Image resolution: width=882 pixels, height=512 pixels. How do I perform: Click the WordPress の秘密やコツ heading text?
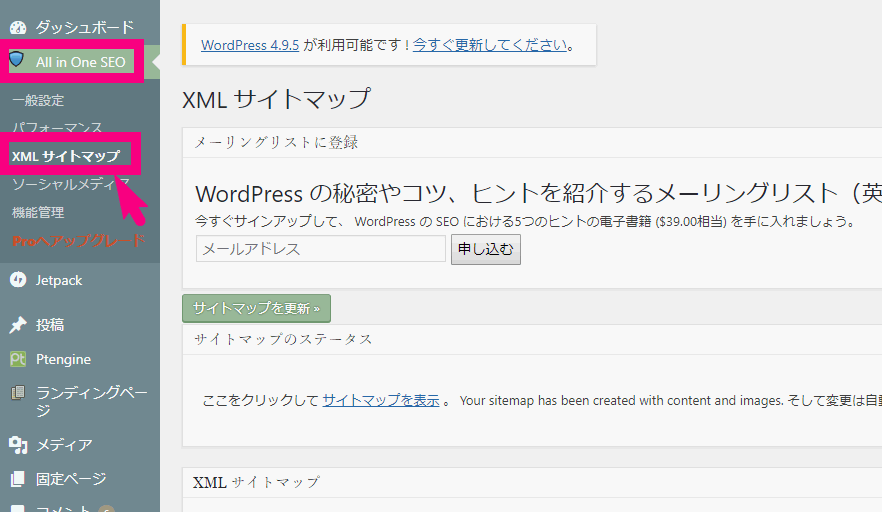pyautogui.click(x=538, y=194)
